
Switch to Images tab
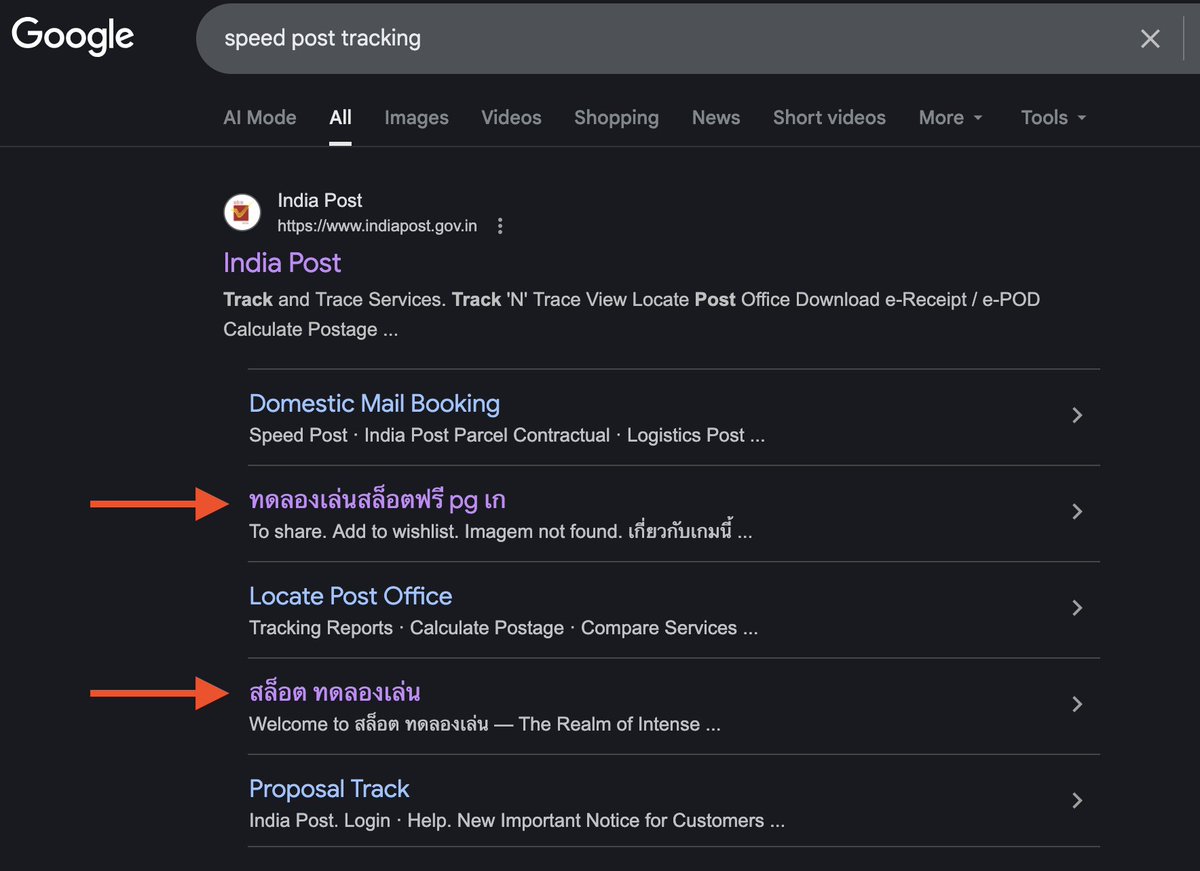pos(416,118)
